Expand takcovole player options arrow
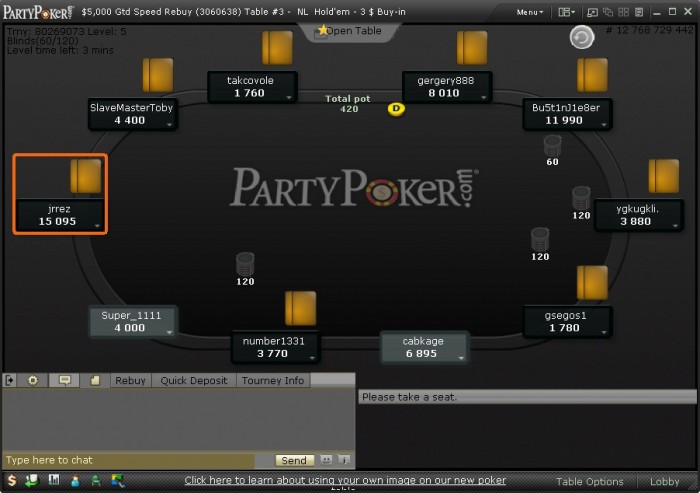This screenshot has width=700, height=493. [289, 97]
